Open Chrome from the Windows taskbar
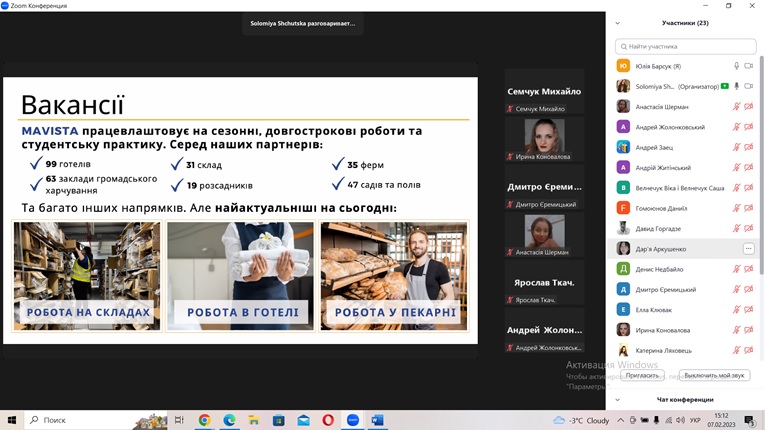 click(205, 420)
